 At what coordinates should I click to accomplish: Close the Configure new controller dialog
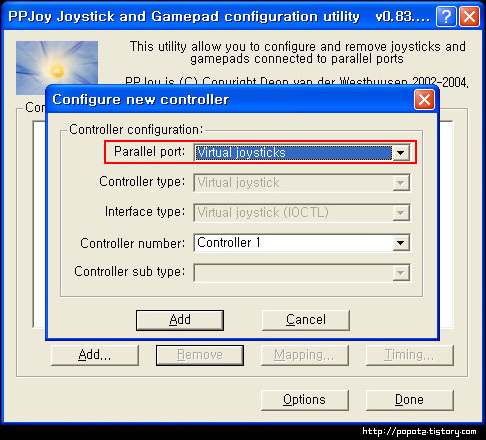click(424, 99)
